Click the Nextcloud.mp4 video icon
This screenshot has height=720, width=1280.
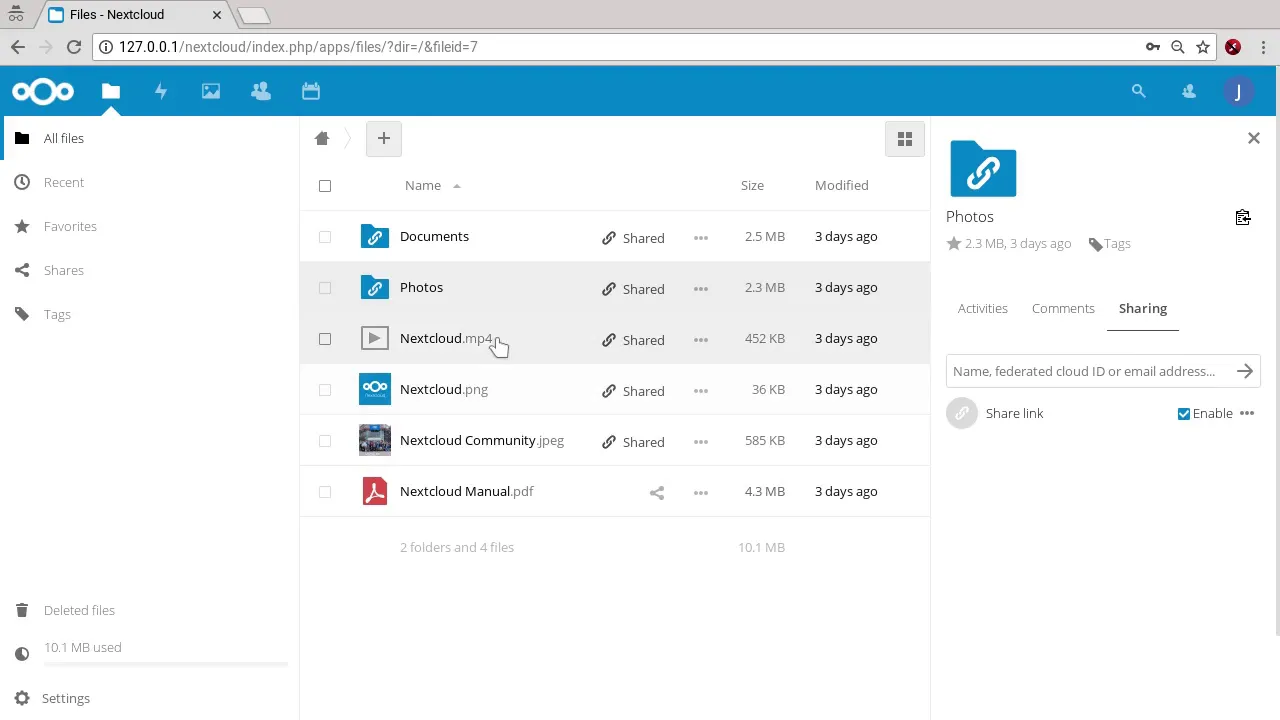click(375, 338)
